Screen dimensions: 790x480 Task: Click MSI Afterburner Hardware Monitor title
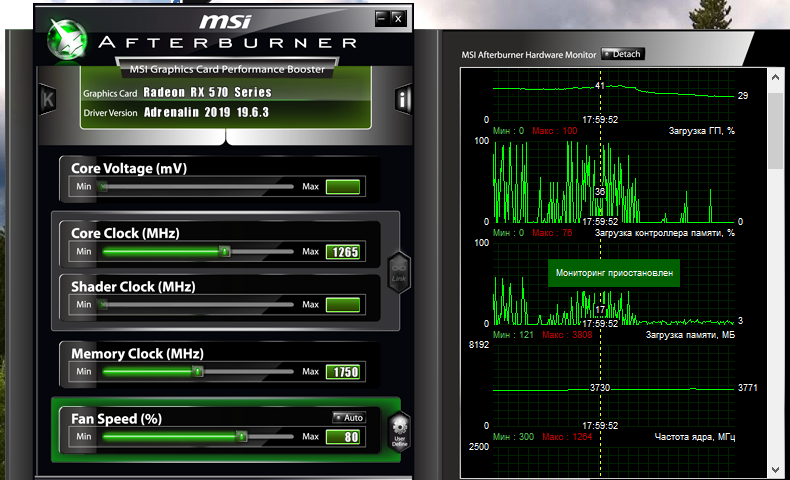[529, 54]
